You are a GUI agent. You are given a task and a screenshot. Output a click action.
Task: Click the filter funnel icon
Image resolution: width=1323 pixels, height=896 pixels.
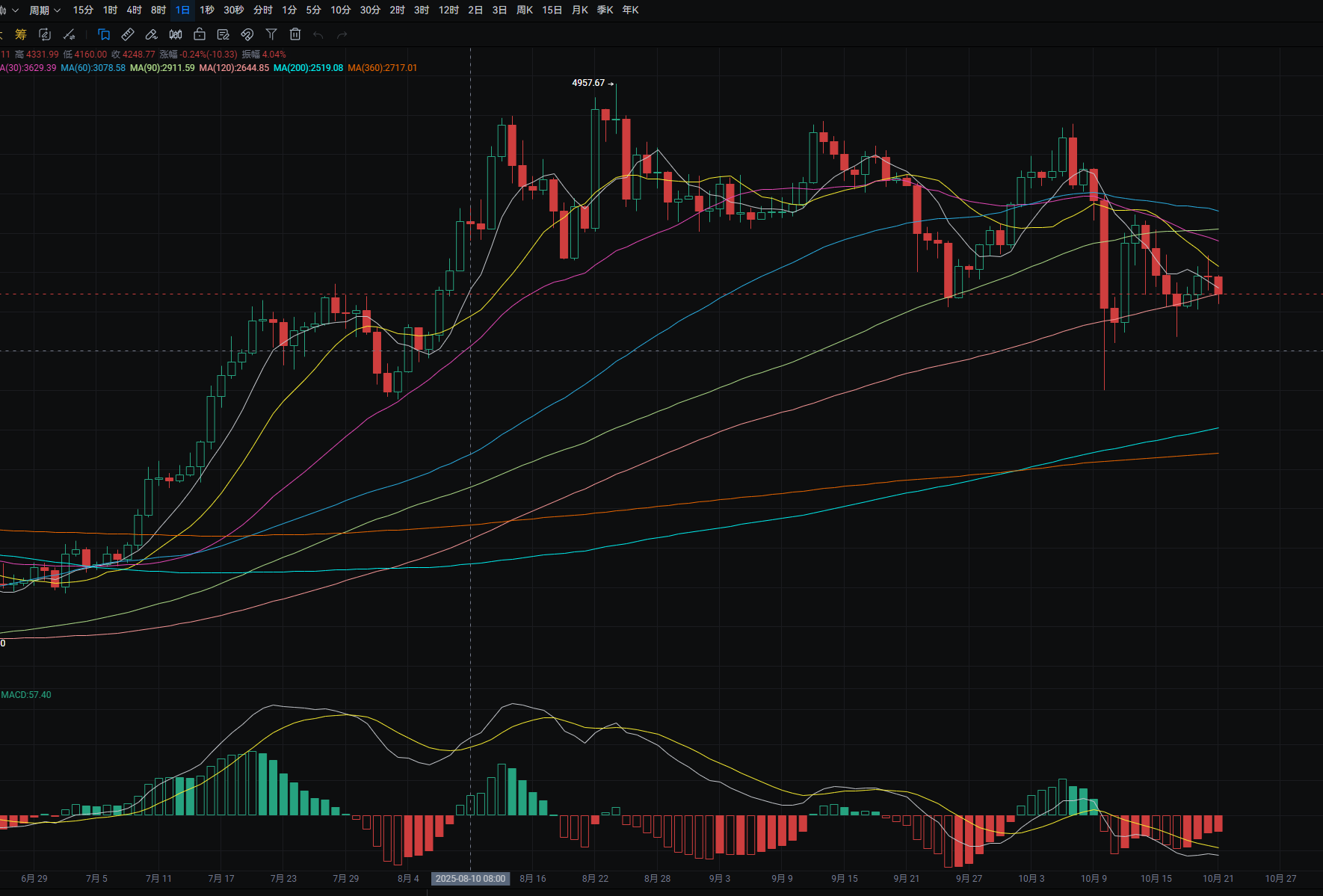(271, 34)
